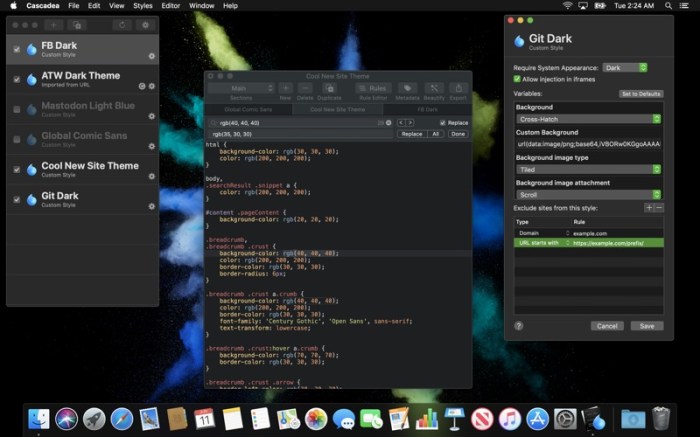
Task: Uncheck Allow injection in iframes
Action: click(517, 78)
